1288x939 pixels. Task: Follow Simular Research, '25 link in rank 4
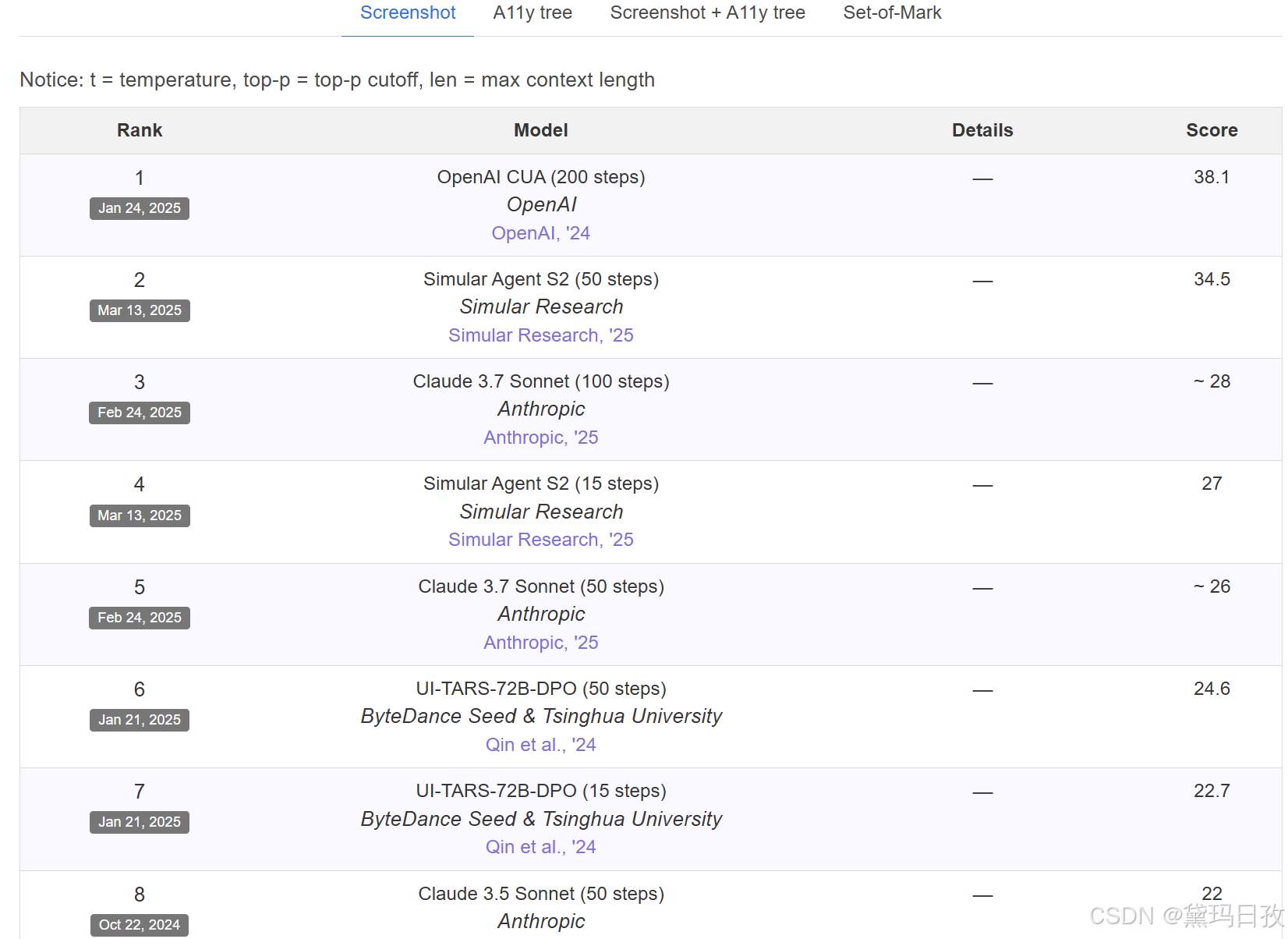click(x=541, y=540)
